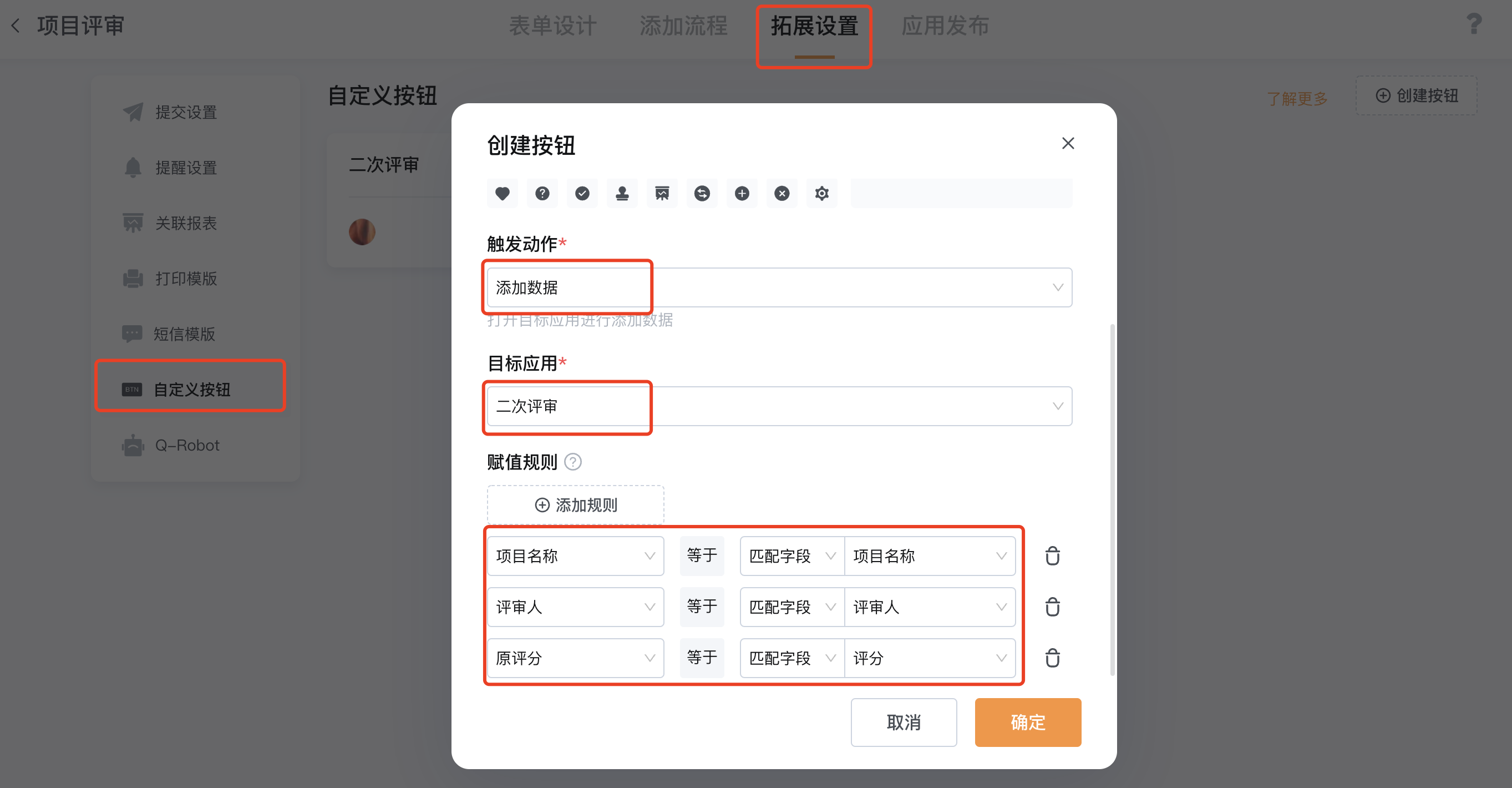Choose the stamp button icon
Image resolution: width=1512 pixels, height=788 pixels.
[x=622, y=193]
